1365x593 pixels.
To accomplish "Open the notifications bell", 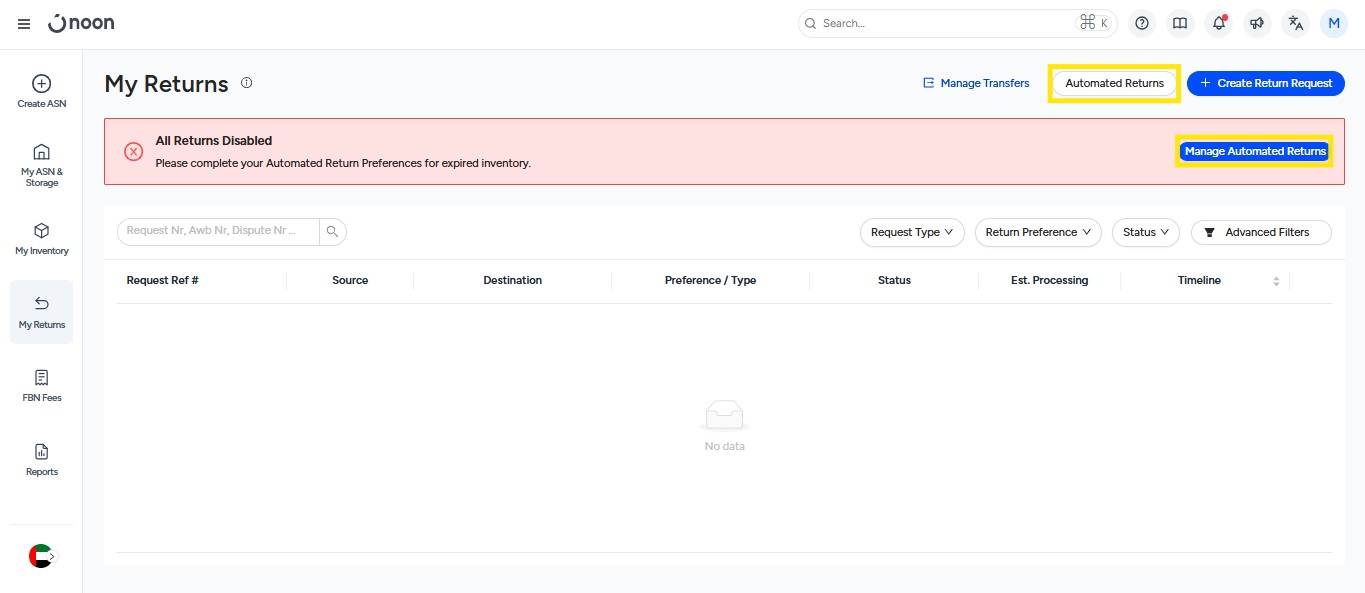I will click(1218, 23).
